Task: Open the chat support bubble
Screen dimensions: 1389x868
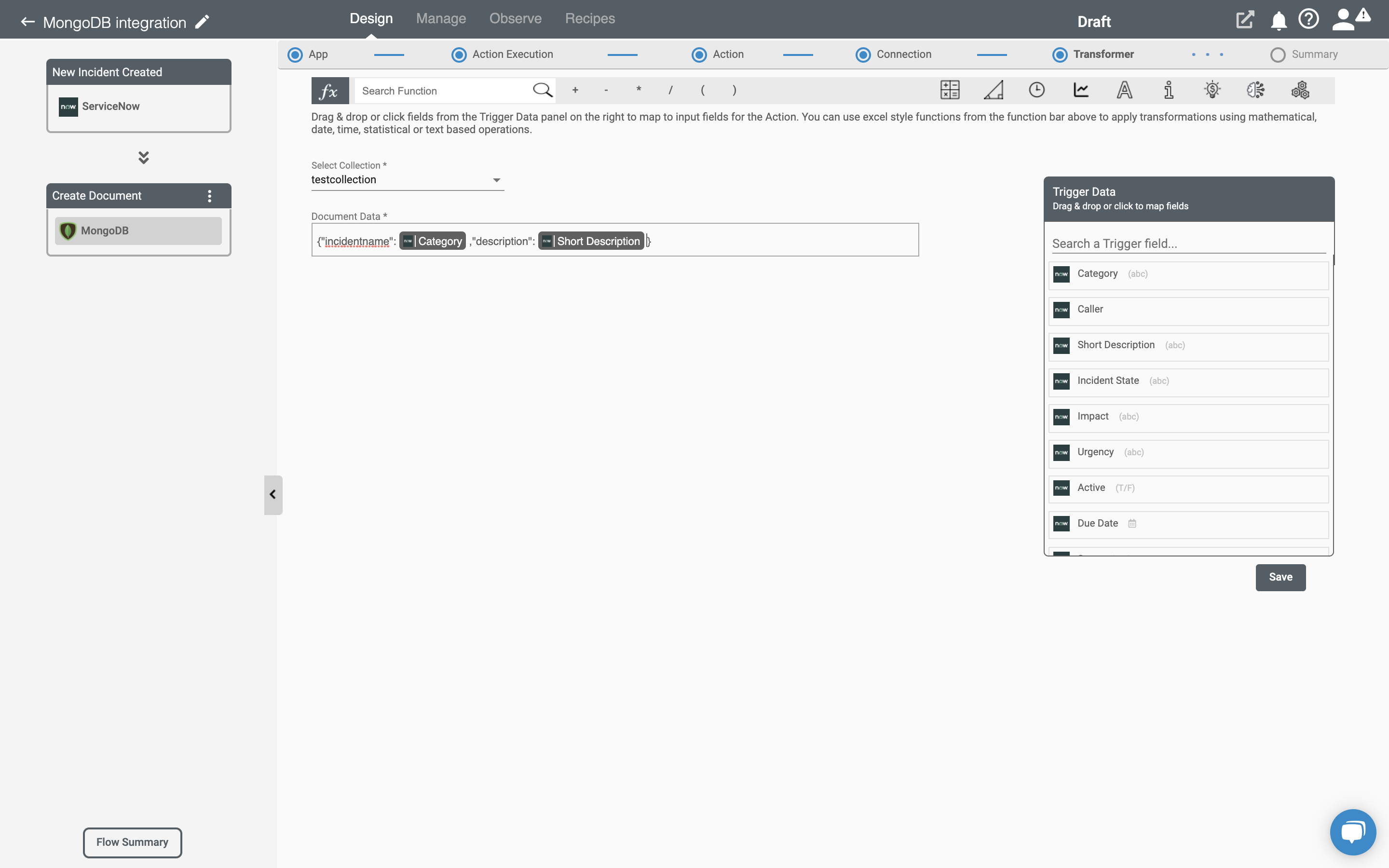Action: pyautogui.click(x=1353, y=831)
